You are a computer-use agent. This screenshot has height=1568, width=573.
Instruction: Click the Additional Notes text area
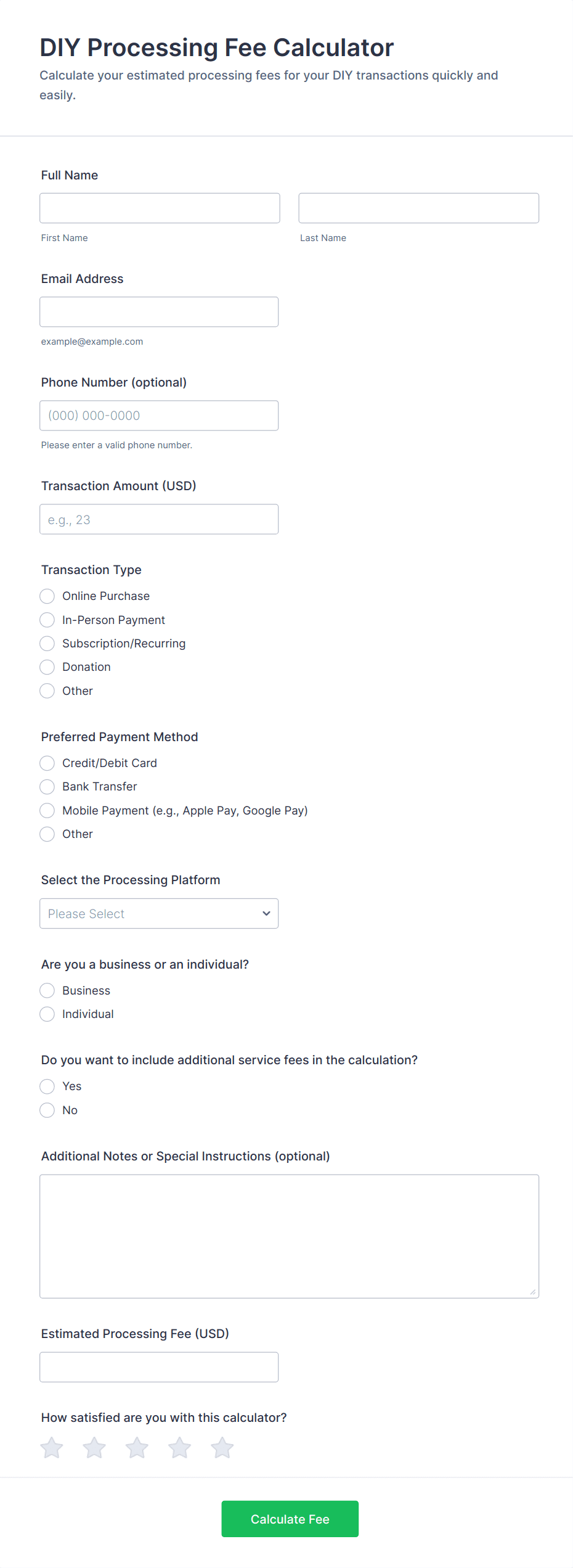coord(289,1236)
